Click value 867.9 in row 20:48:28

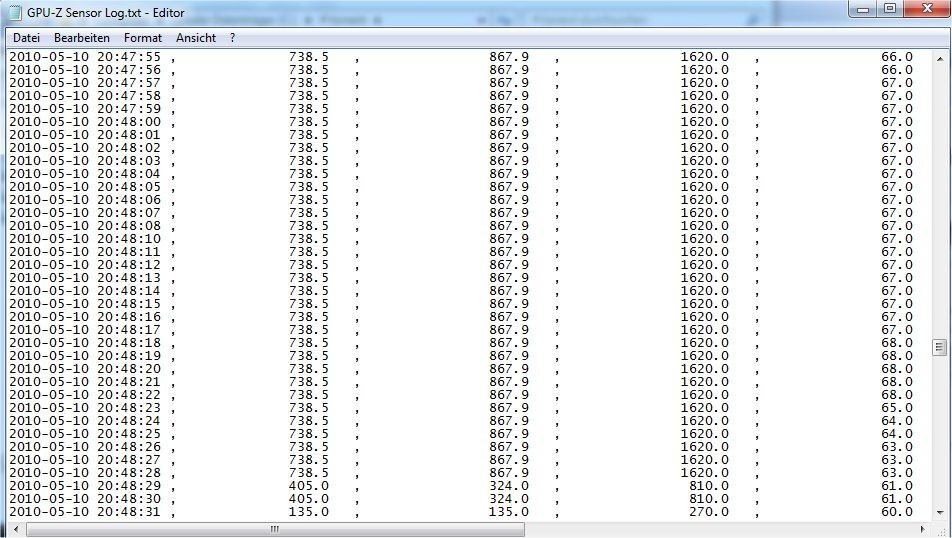509,473
